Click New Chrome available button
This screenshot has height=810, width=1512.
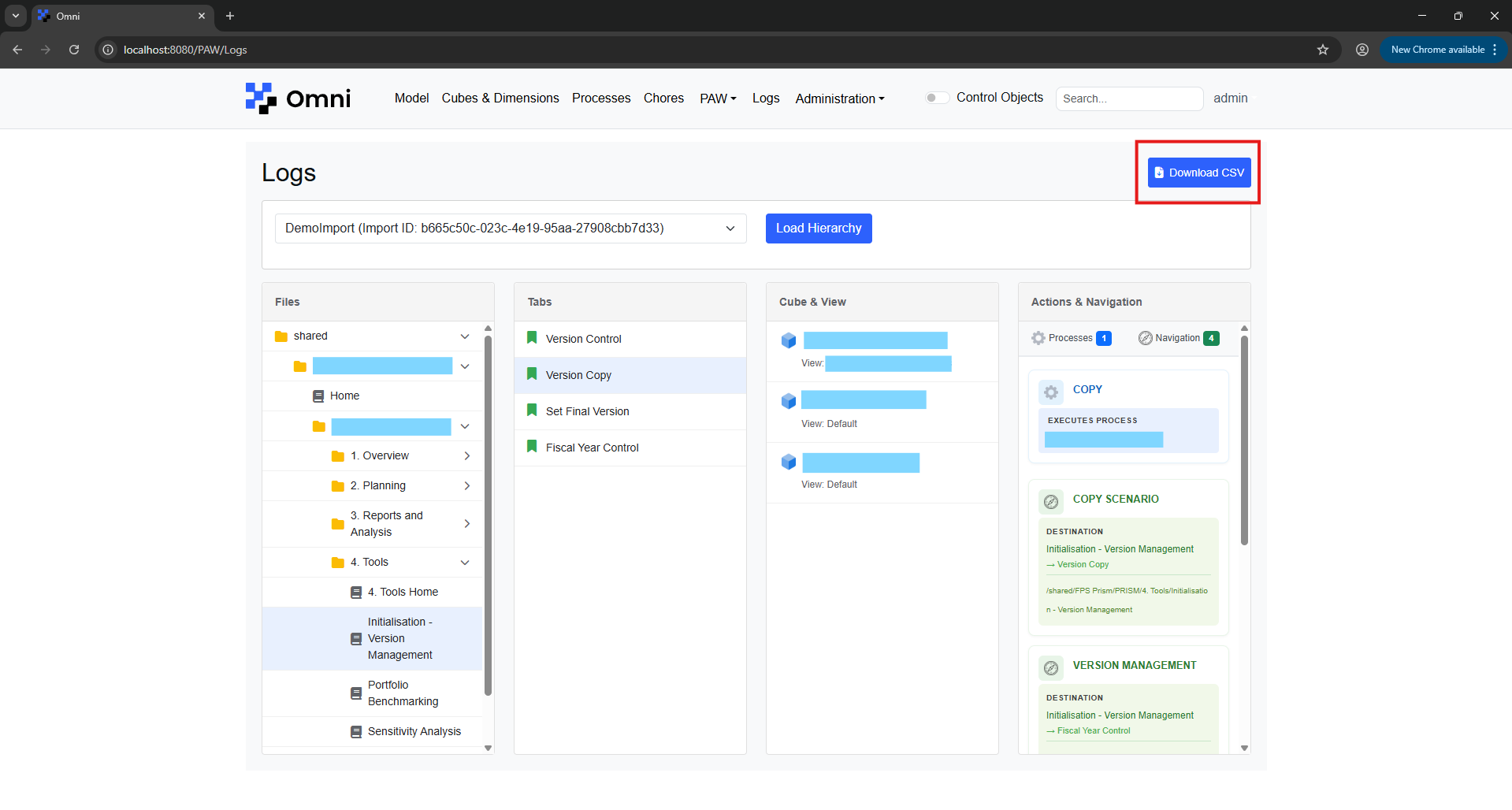click(1443, 50)
